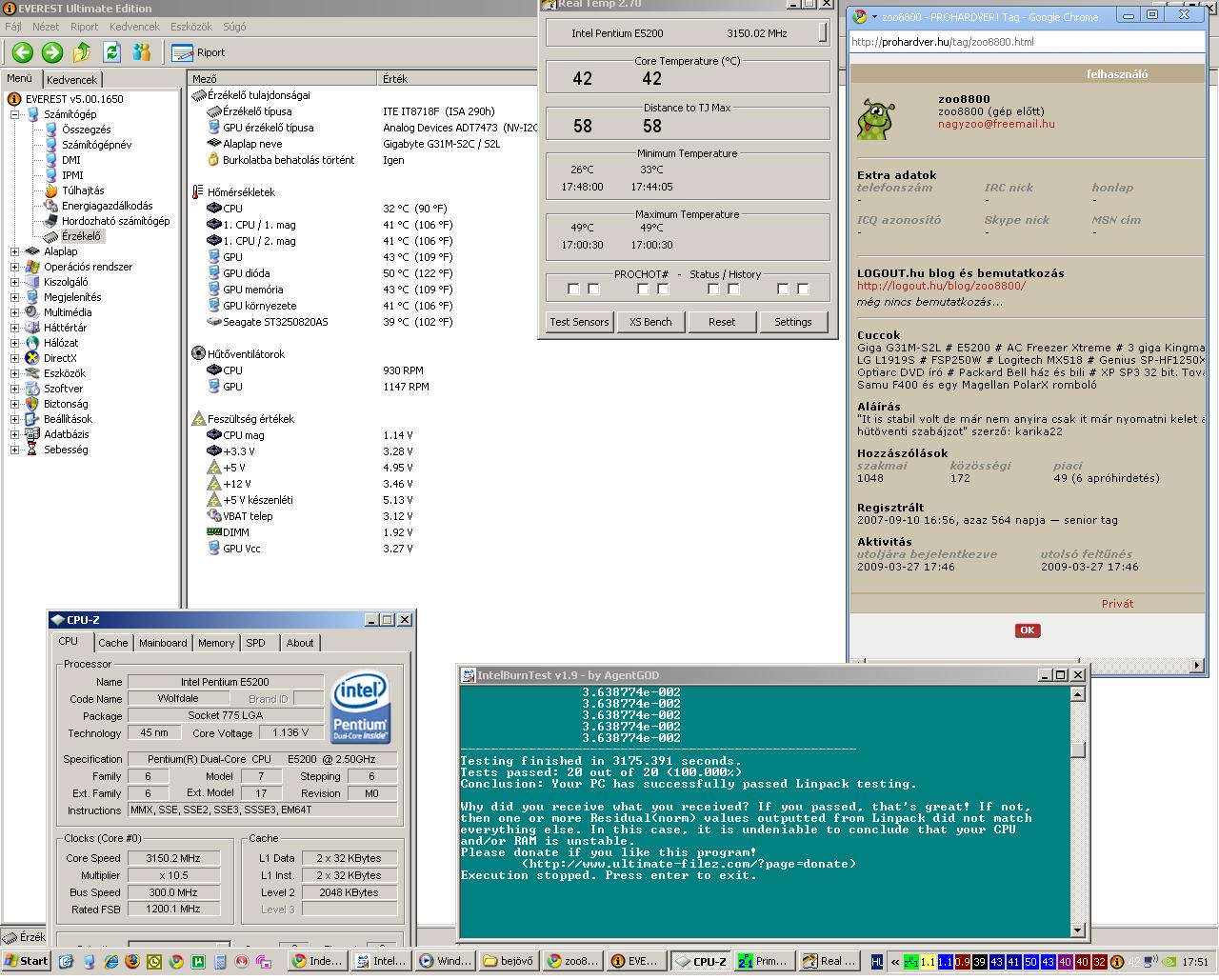
Task: Open the bejövő folder taskbar button
Action: [x=509, y=962]
